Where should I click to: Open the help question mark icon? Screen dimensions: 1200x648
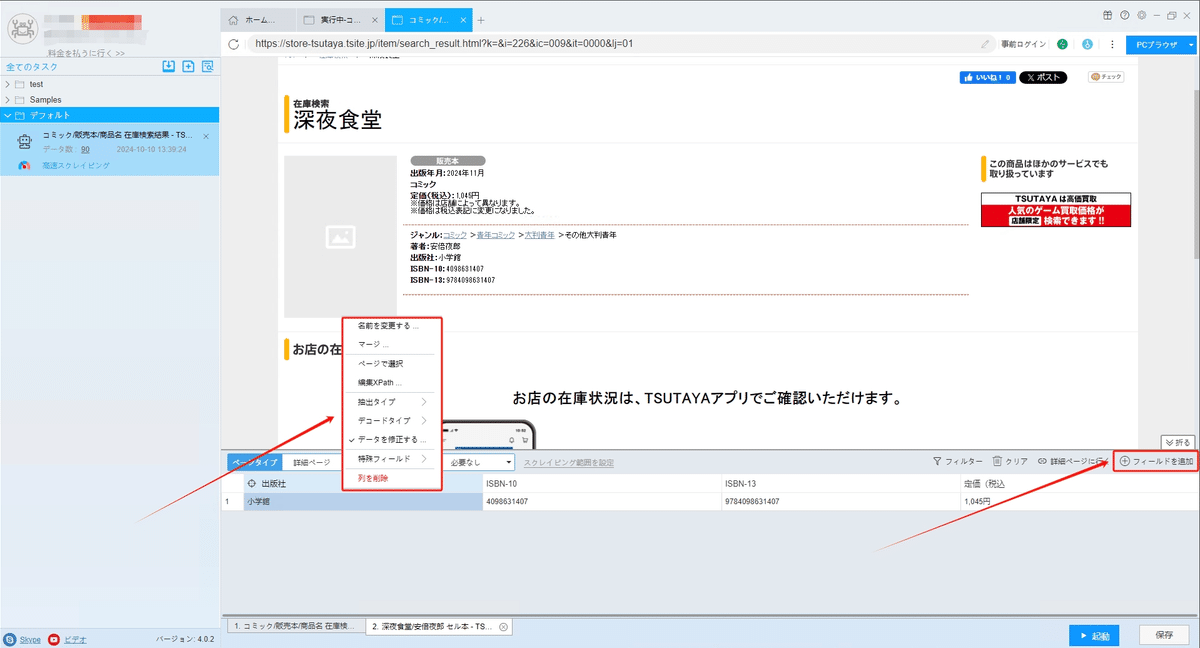[1125, 15]
